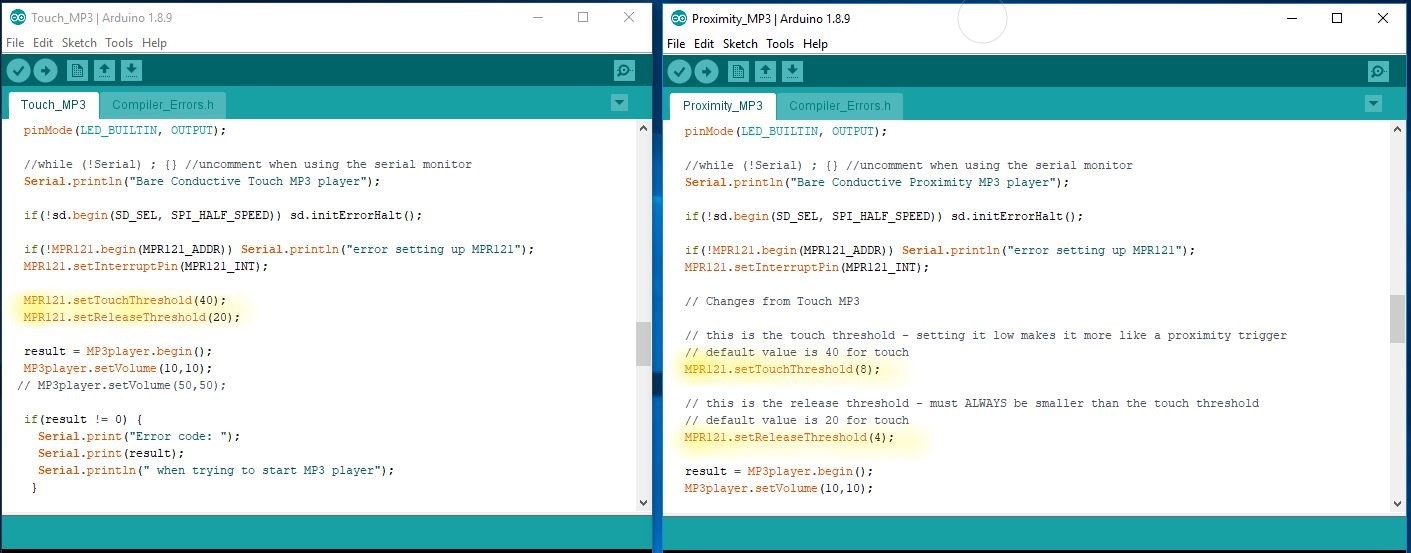This screenshot has height=553, width=1411.
Task: Click Upload arrow icon in Touch_MP3 window
Action: [45, 70]
